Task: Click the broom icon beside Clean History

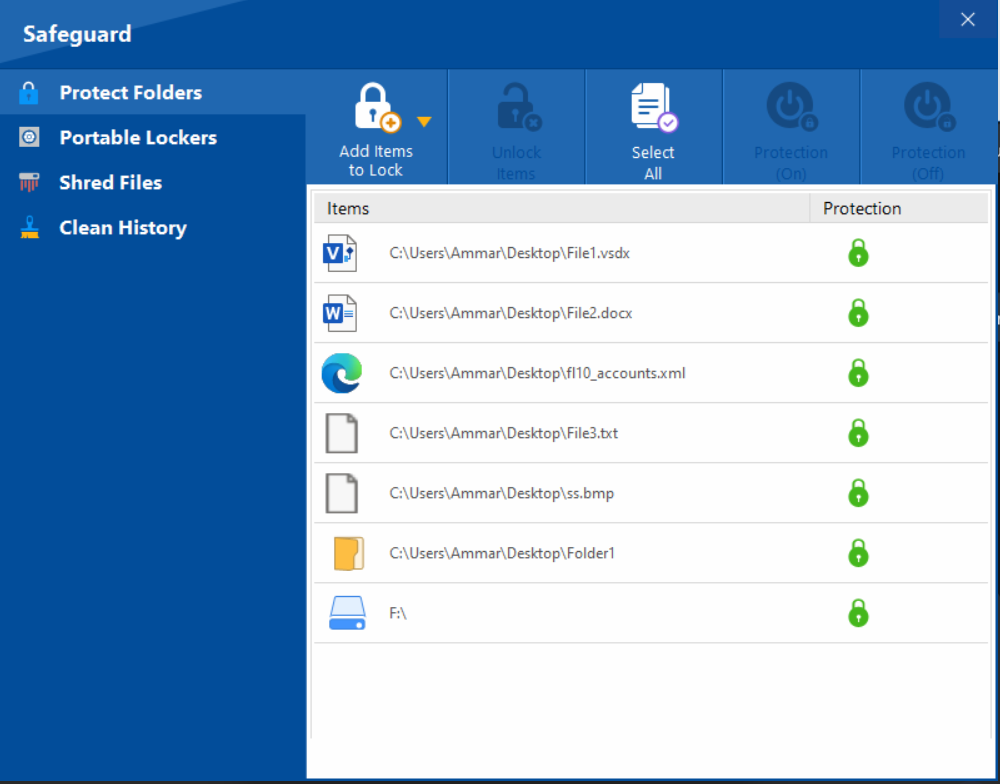Action: pos(29,228)
